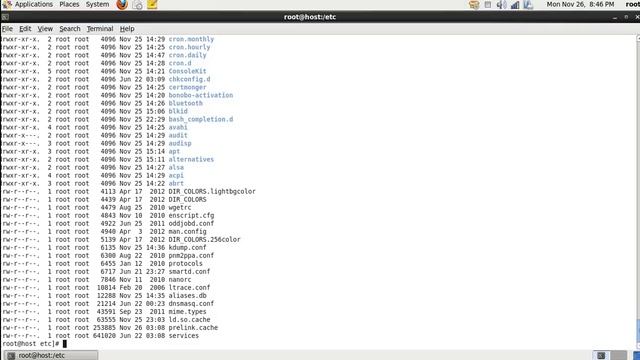Click the terminal window menu icon in the title bar
This screenshot has height=360, width=640.
tap(5, 17)
